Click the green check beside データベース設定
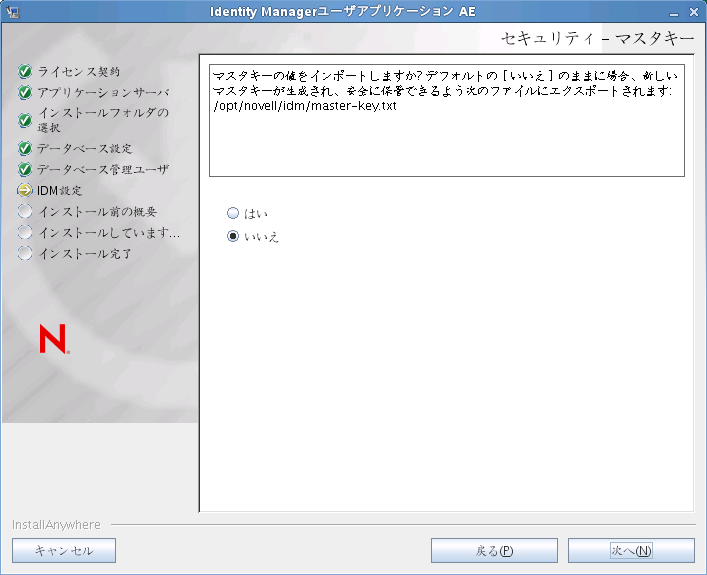Image resolution: width=707 pixels, height=575 pixels. tap(25, 148)
